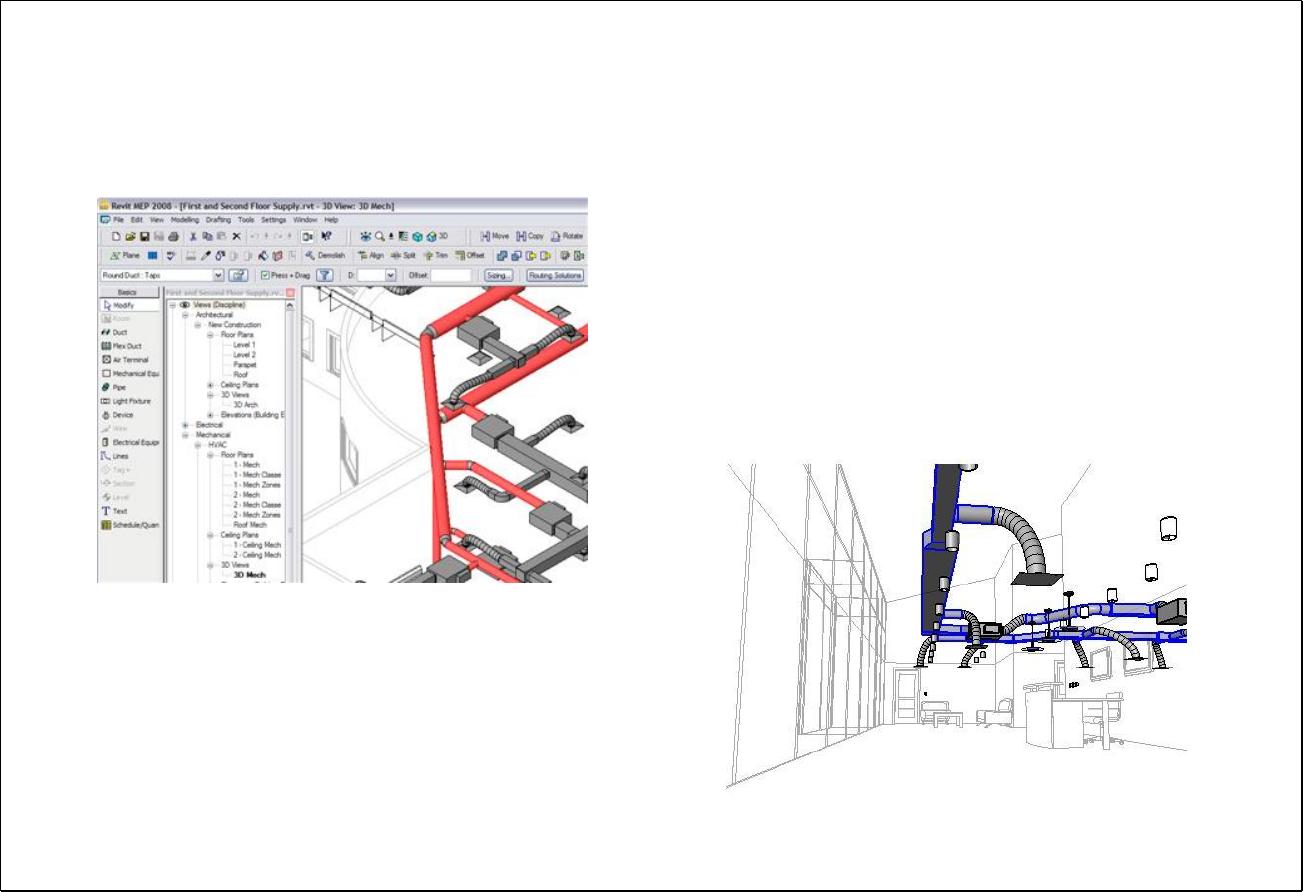Open the 3D Mech view in browser
Image resolution: width=1303 pixels, height=892 pixels.
pyautogui.click(x=249, y=575)
